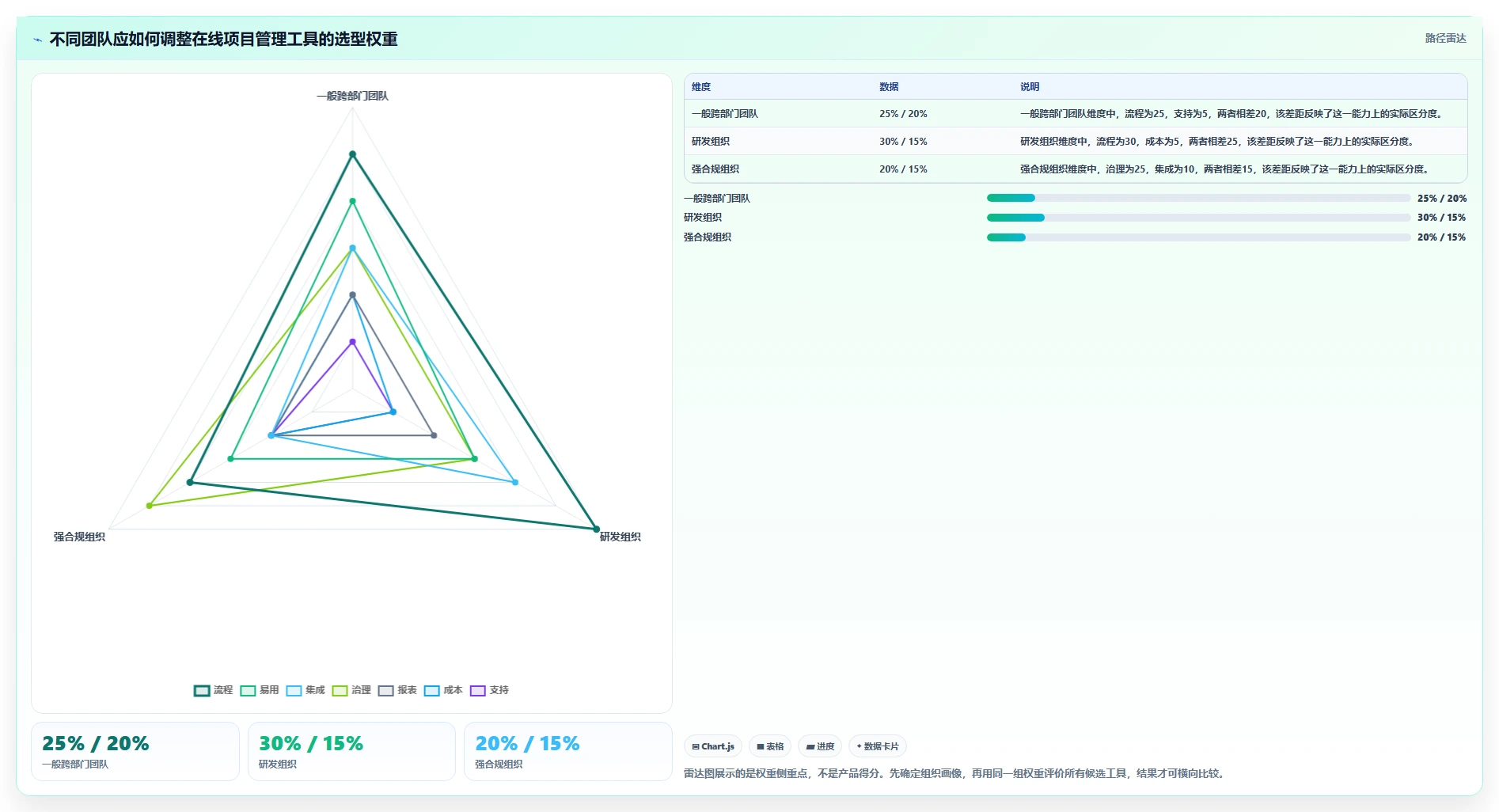Click the 25% / 20% data card
The width and height of the screenshot is (1499, 812).
point(135,752)
